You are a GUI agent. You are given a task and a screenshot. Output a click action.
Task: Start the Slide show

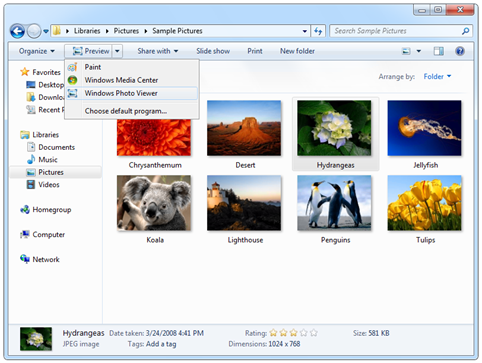coord(213,51)
